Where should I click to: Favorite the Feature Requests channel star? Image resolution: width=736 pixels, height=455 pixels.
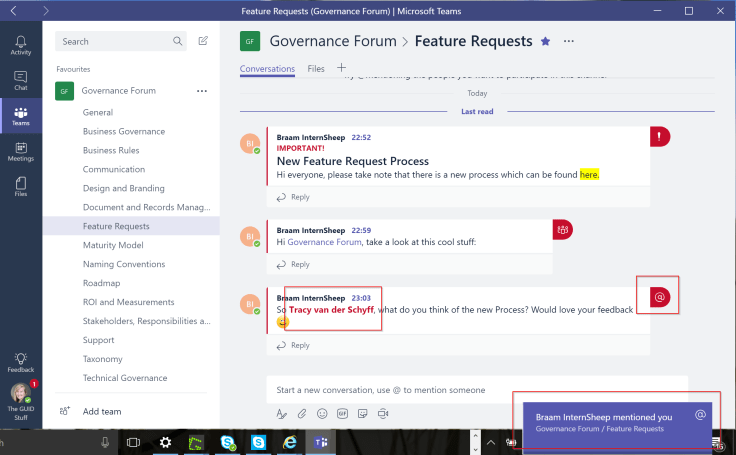pyautogui.click(x=545, y=41)
